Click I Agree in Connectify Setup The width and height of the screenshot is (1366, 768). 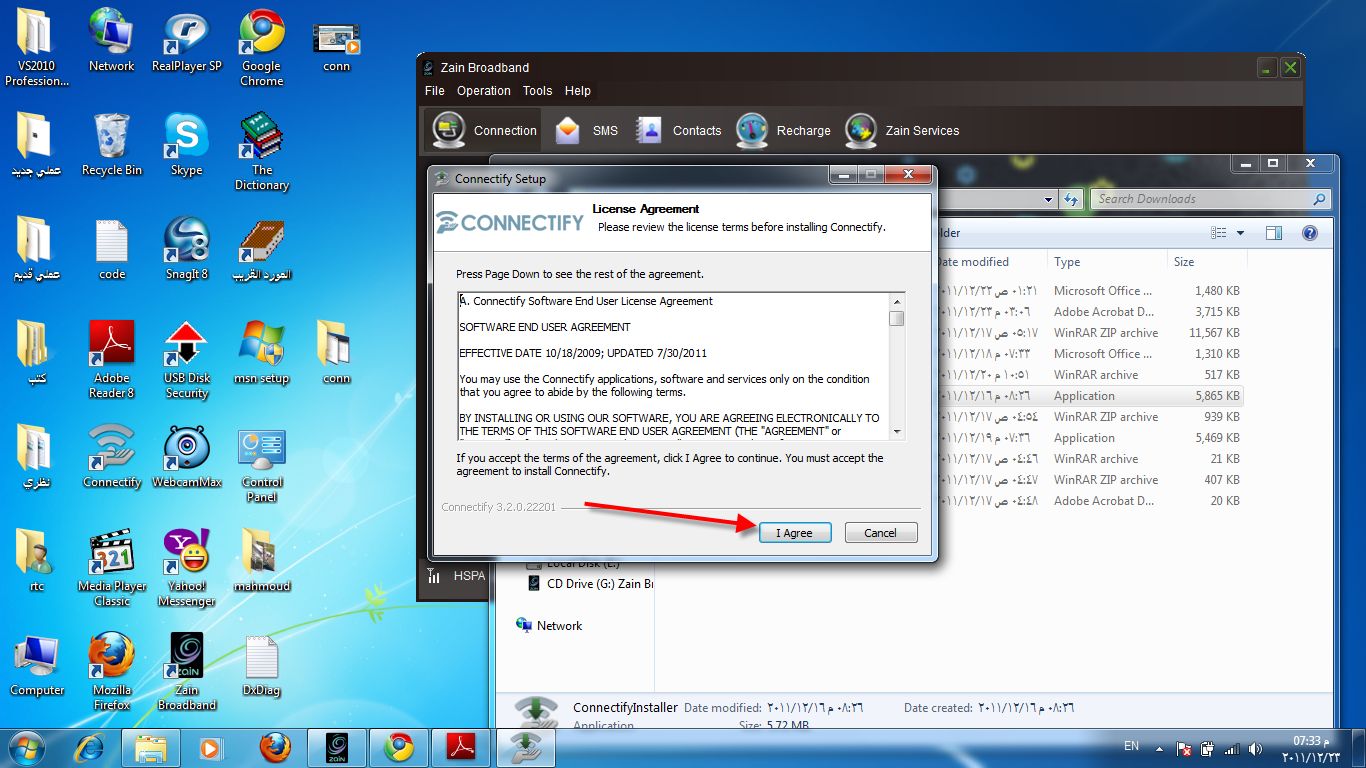coord(795,533)
